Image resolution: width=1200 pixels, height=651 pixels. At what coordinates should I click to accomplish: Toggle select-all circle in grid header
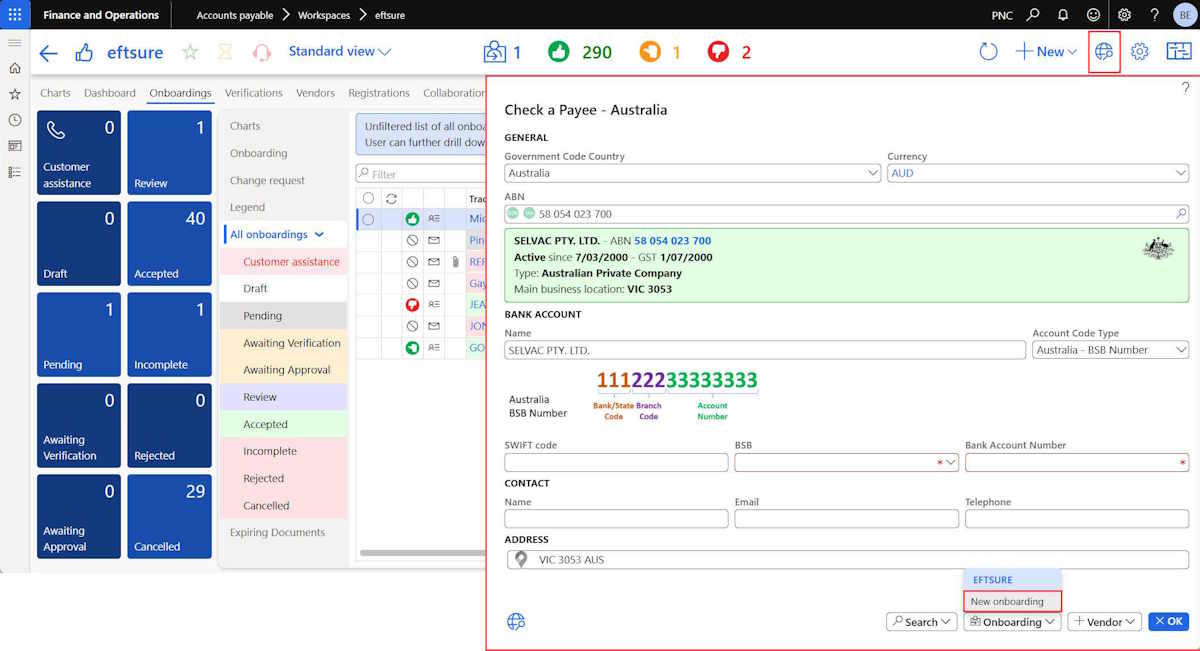pos(368,199)
